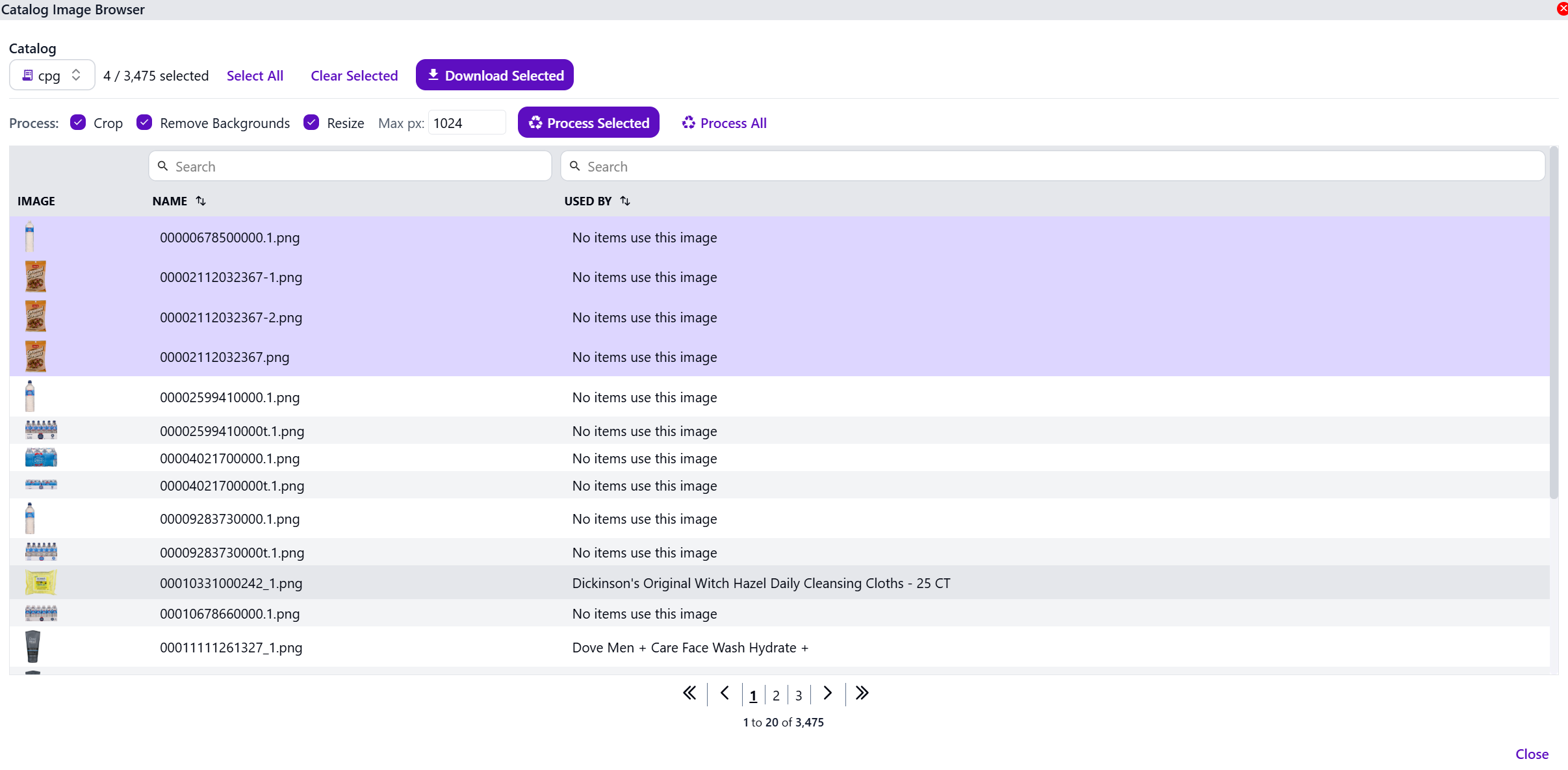
Task: Click Clear Selected link
Action: click(354, 75)
